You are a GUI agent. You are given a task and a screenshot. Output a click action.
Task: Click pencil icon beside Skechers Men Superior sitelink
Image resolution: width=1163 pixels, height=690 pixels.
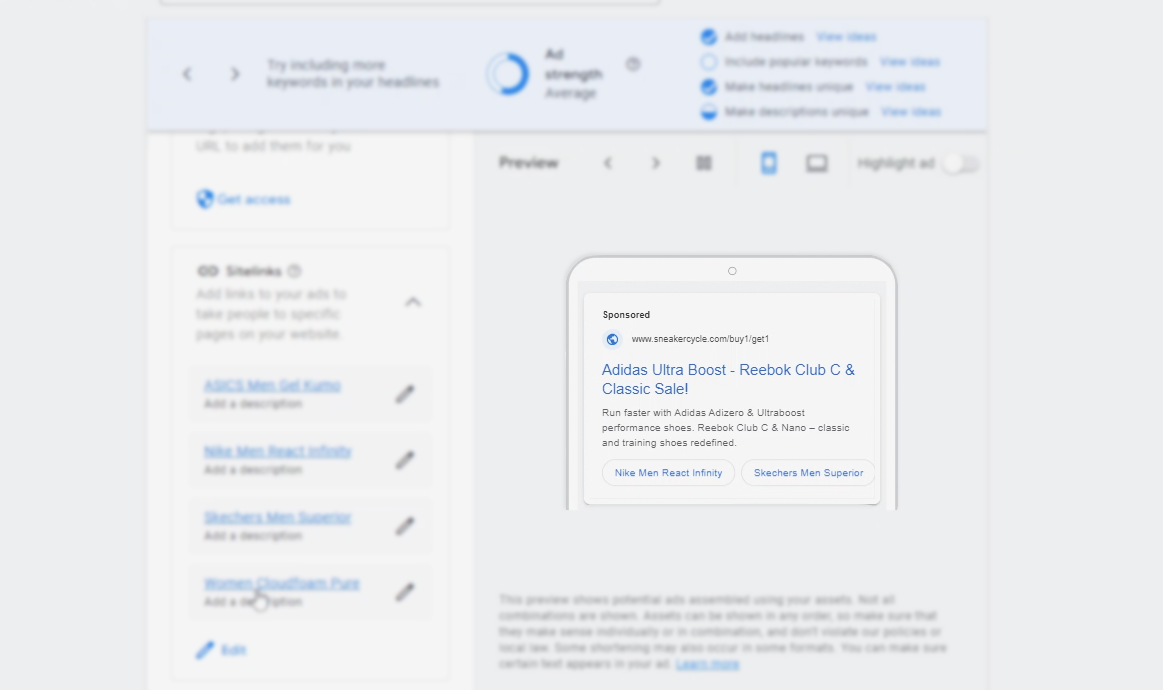404,526
